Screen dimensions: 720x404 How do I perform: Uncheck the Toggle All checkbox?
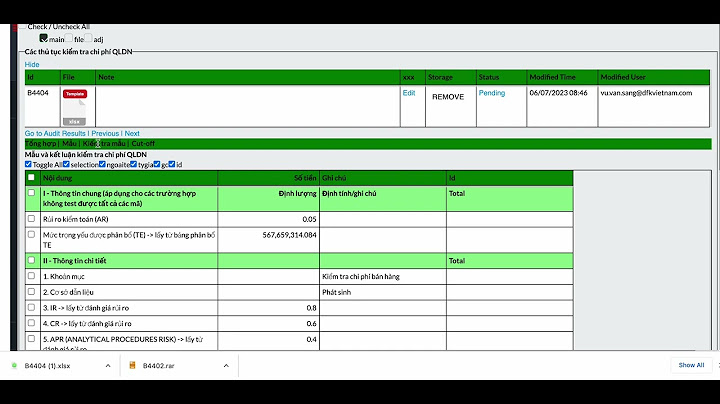click(28, 164)
